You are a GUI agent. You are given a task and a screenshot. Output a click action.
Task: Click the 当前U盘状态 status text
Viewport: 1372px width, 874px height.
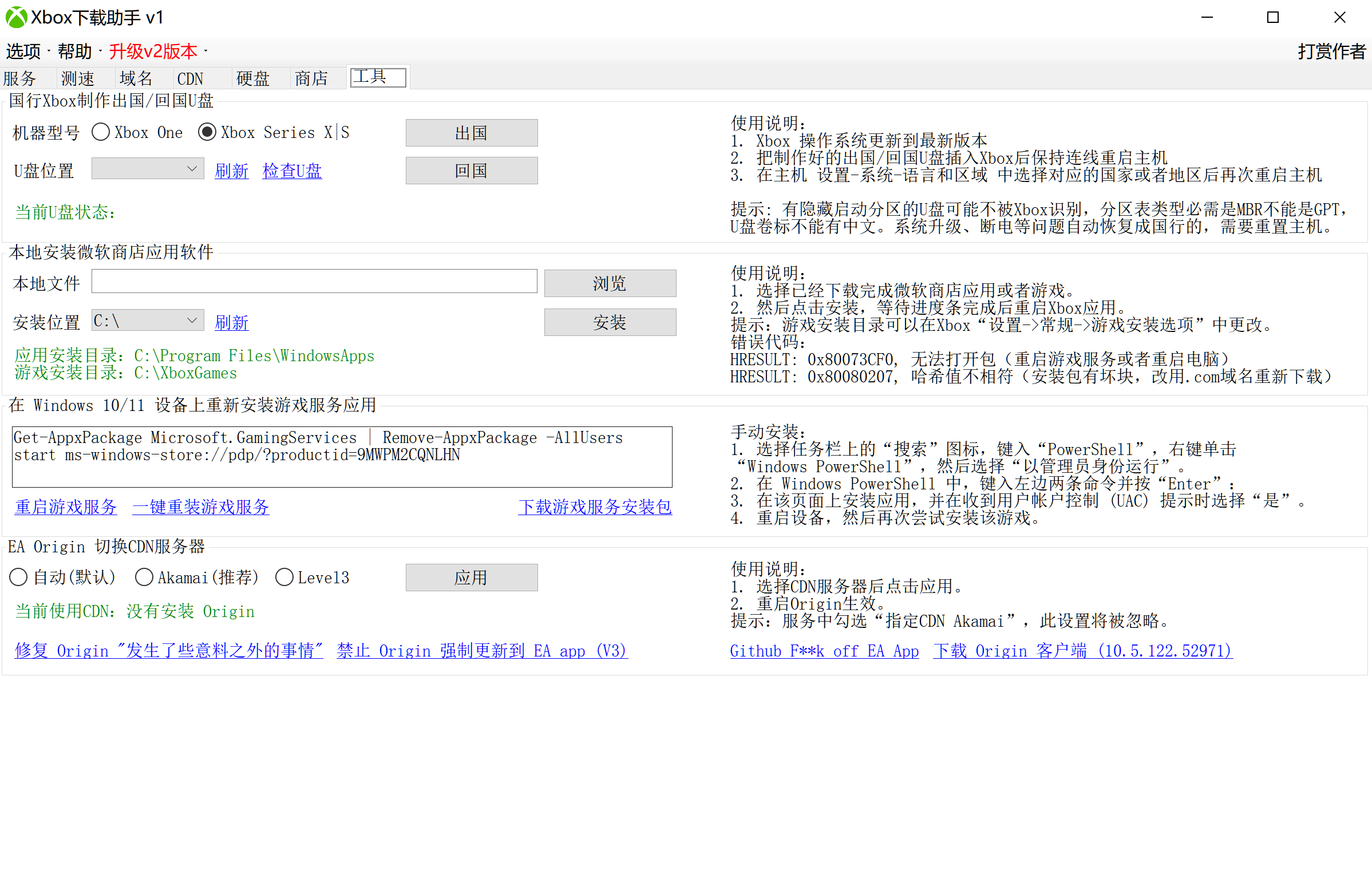pyautogui.click(x=66, y=212)
